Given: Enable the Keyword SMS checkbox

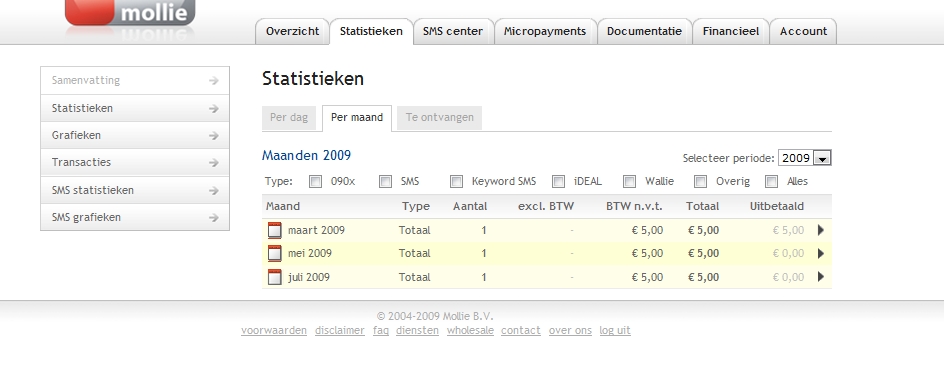Looking at the screenshot, I should pyautogui.click(x=456, y=181).
